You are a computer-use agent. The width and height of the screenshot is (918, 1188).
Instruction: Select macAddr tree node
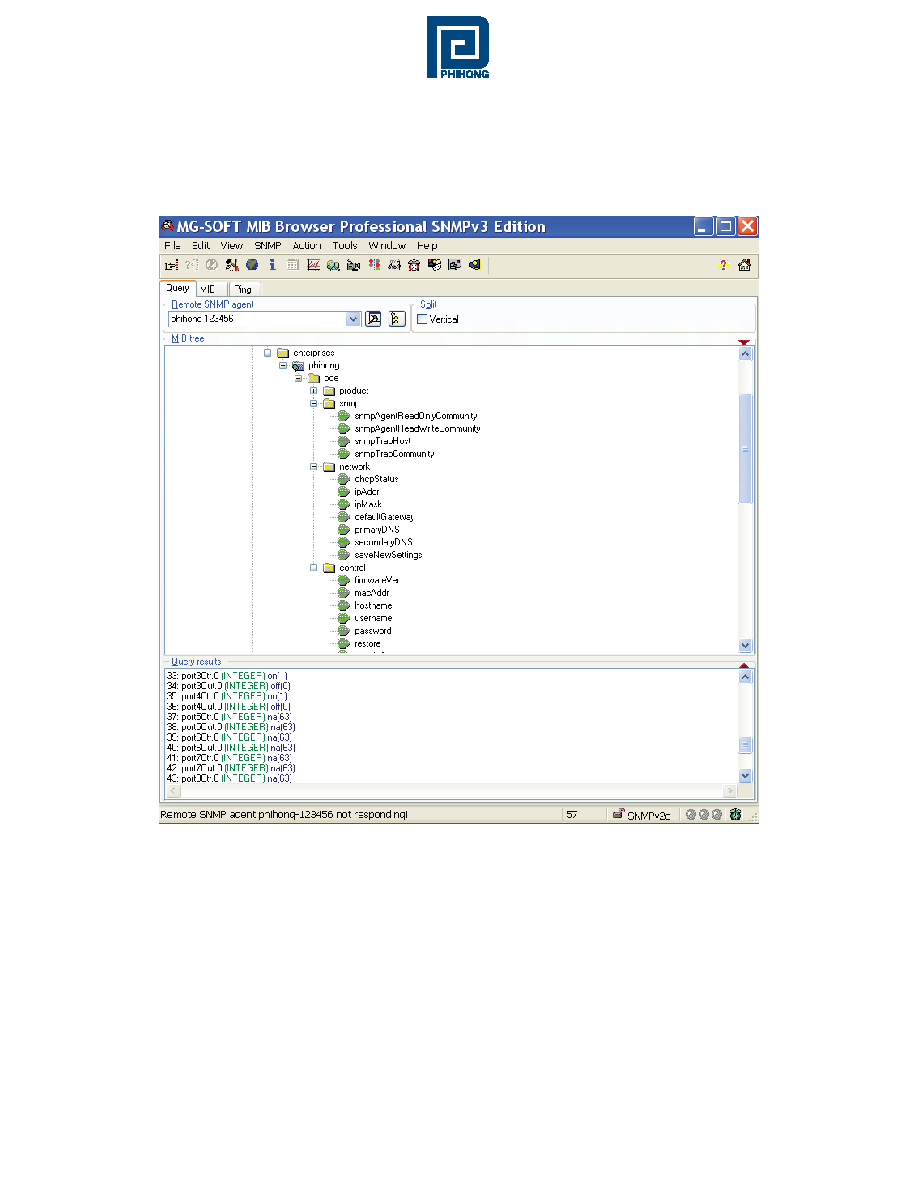(x=371, y=592)
